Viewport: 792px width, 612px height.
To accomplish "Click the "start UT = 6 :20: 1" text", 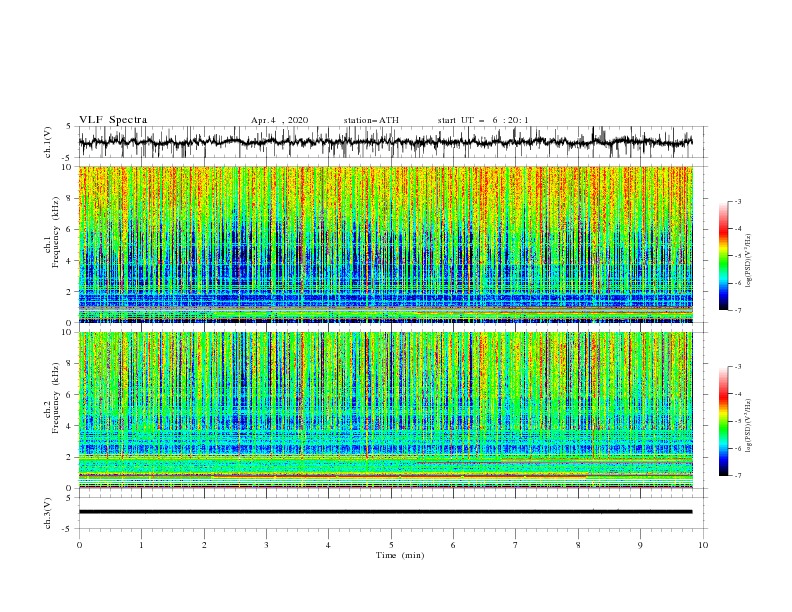I will pyautogui.click(x=483, y=120).
